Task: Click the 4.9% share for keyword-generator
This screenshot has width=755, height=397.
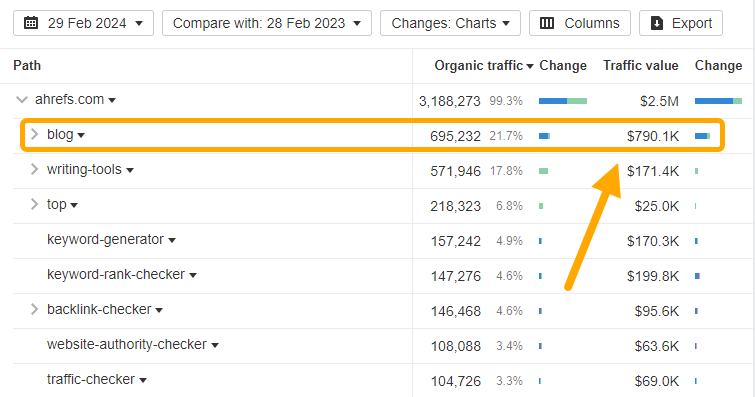Action: coord(509,240)
